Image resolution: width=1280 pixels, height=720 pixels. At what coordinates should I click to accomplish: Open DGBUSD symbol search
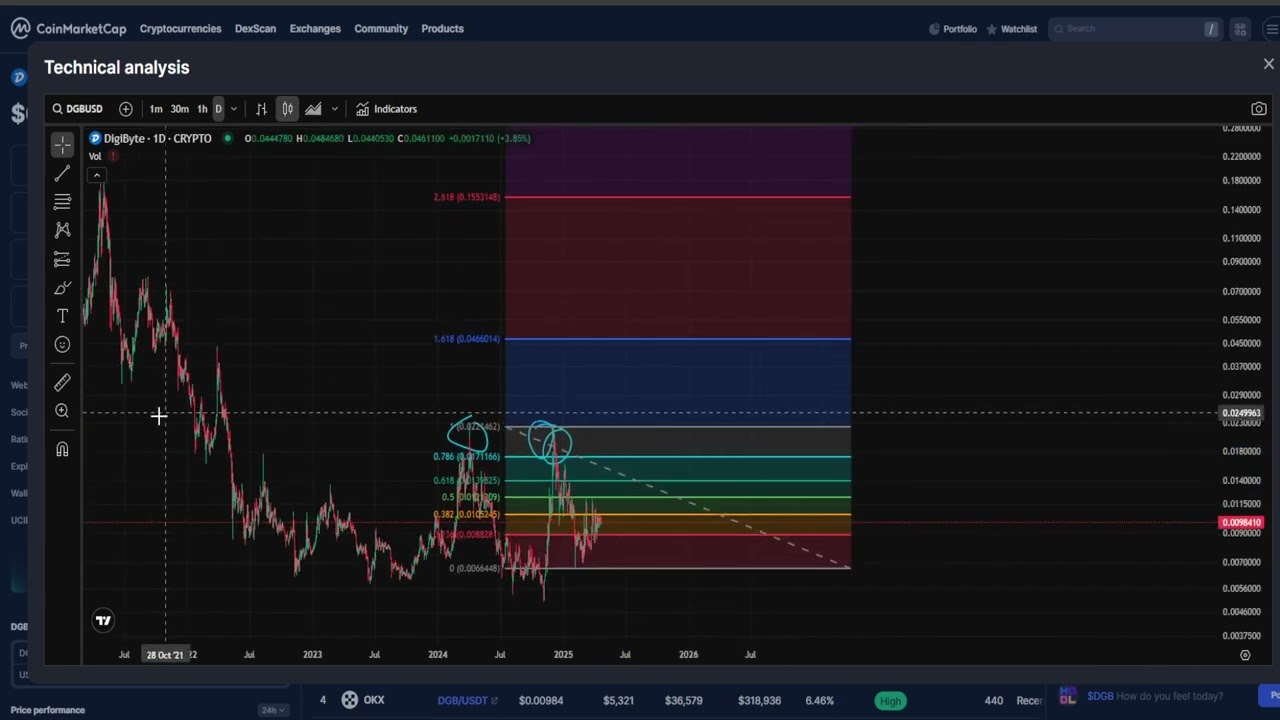[78, 109]
